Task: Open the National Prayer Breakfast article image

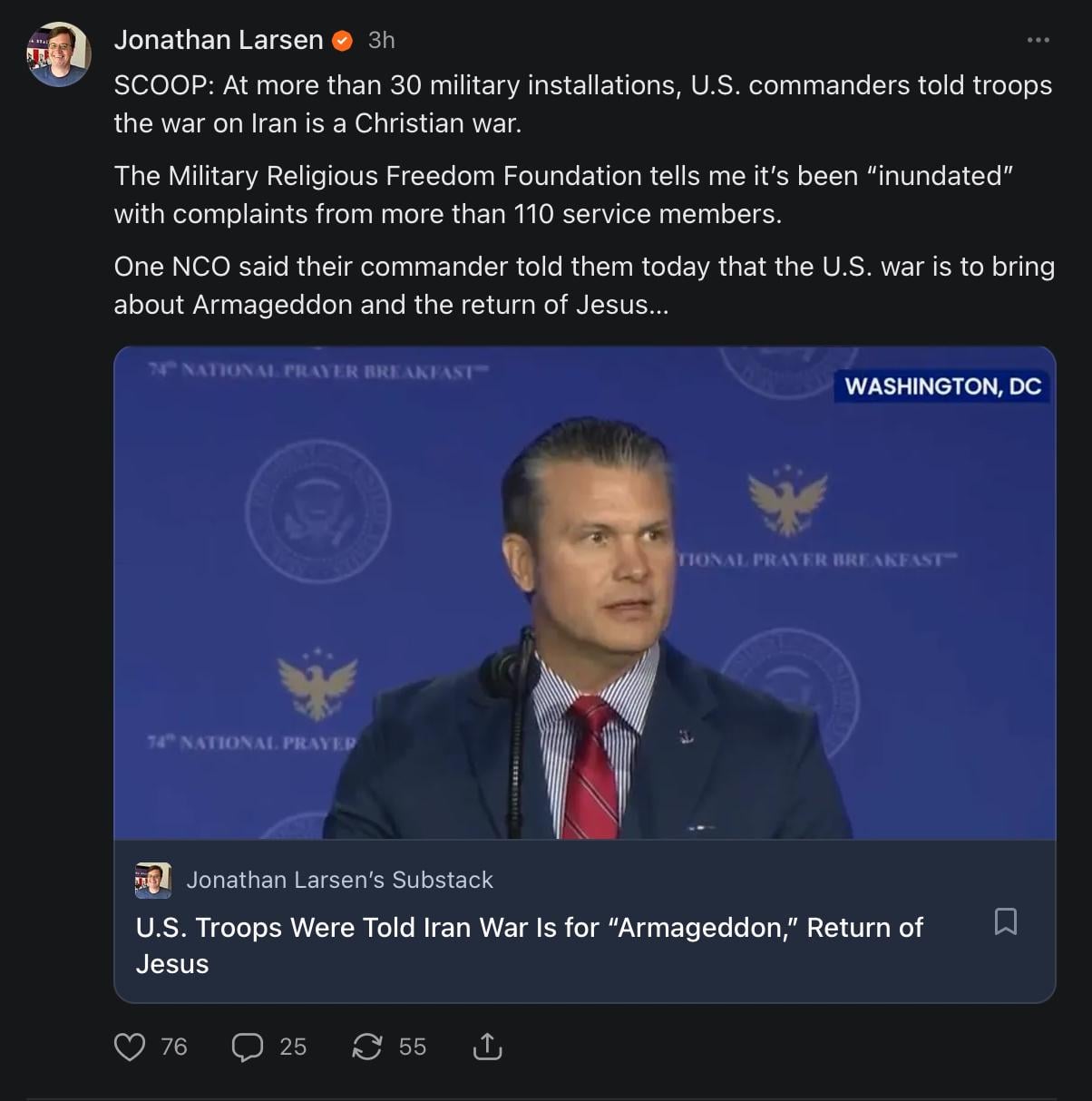Action: click(584, 592)
